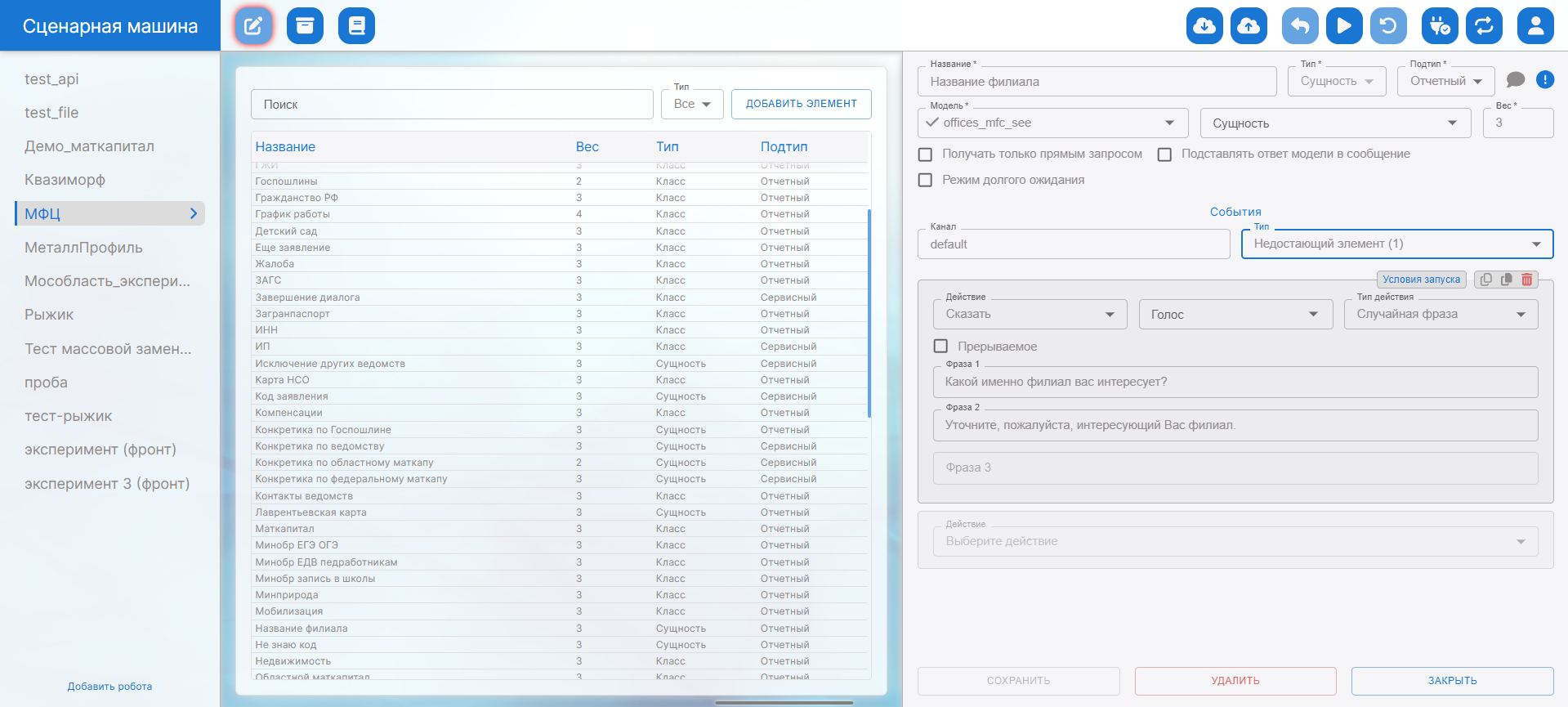This screenshot has height=707, width=1568.
Task: Open the user profile icon
Action: 1534,26
